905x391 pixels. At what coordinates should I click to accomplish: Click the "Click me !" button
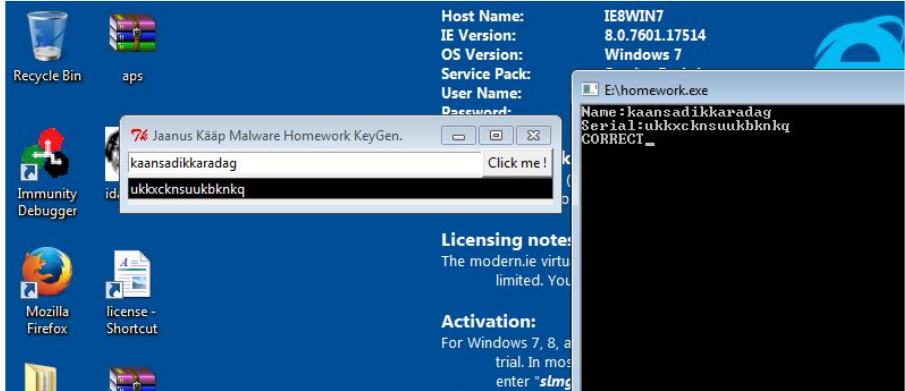pos(517,163)
